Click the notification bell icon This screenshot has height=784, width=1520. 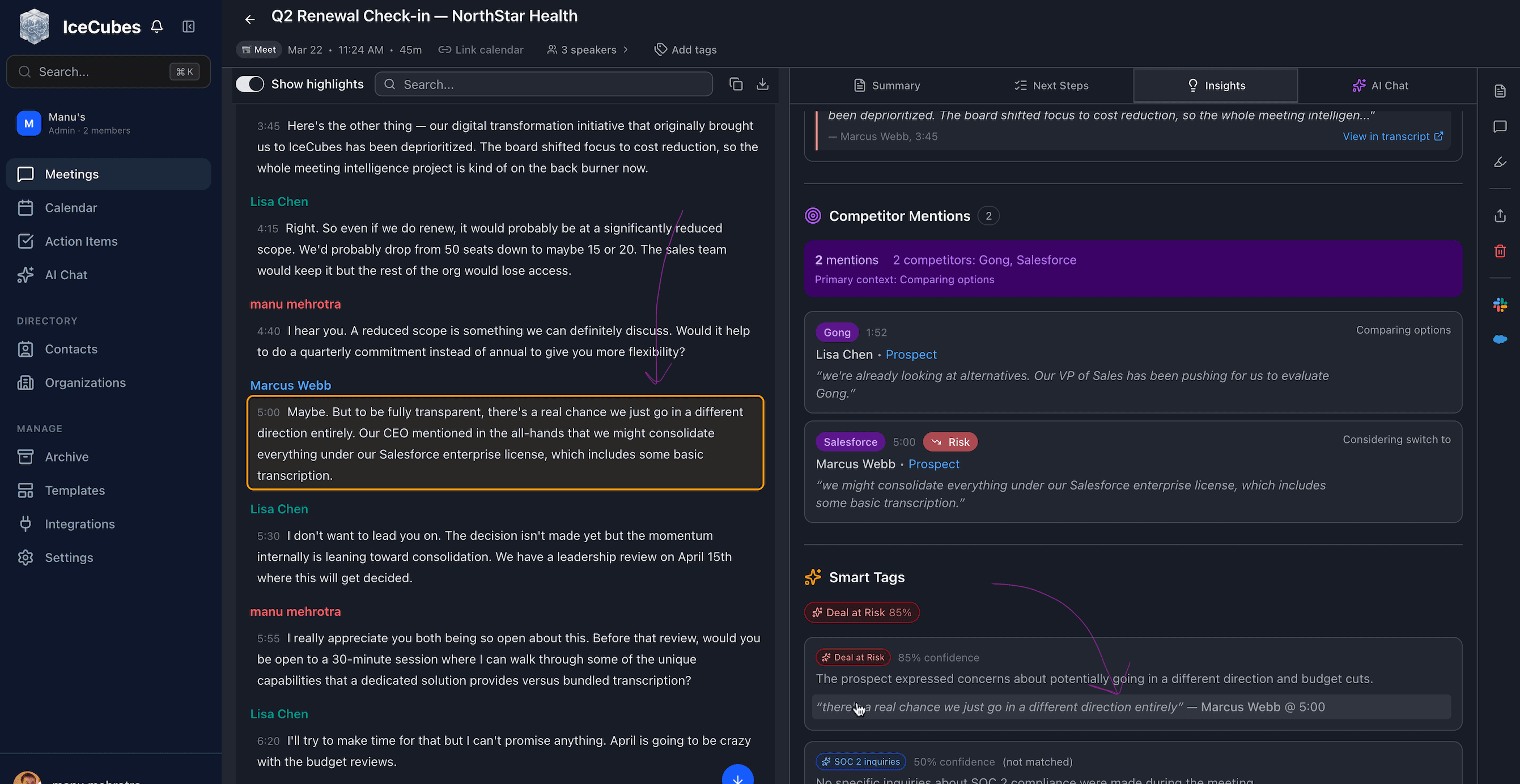[x=156, y=27]
